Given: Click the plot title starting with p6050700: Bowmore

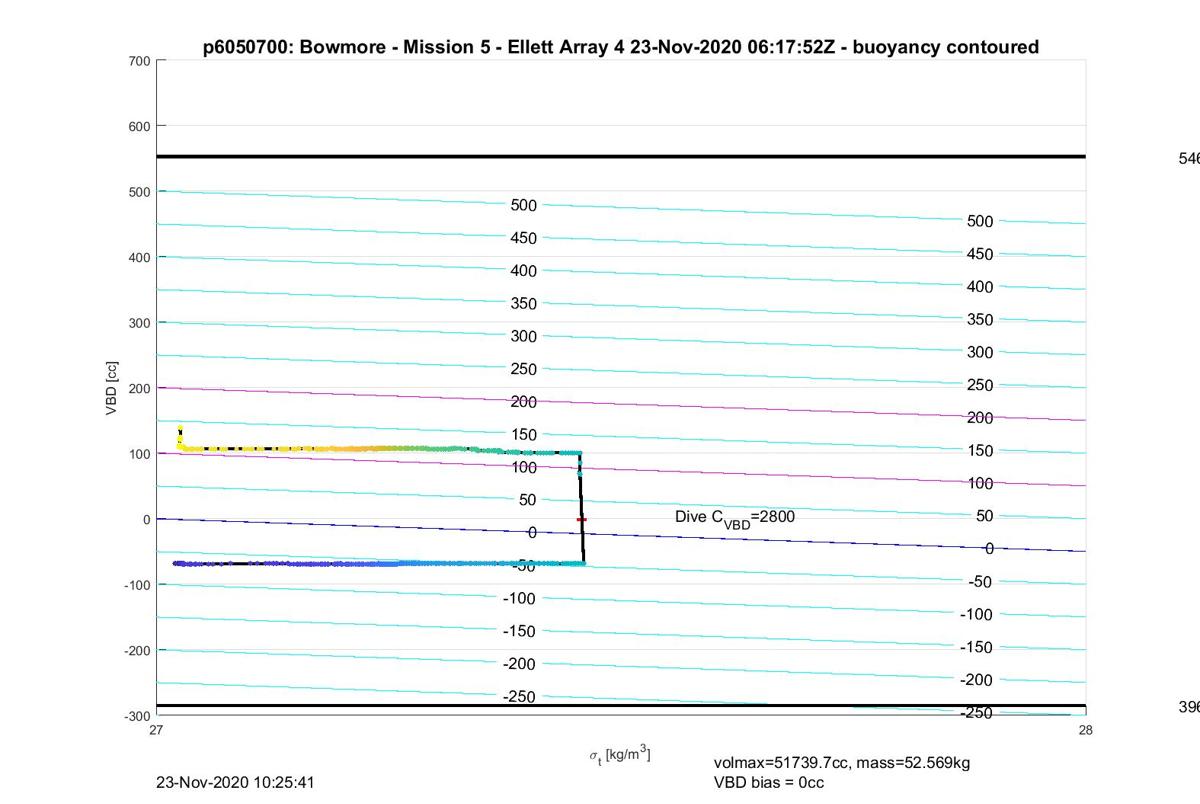Looking at the screenshot, I should click(x=620, y=47).
